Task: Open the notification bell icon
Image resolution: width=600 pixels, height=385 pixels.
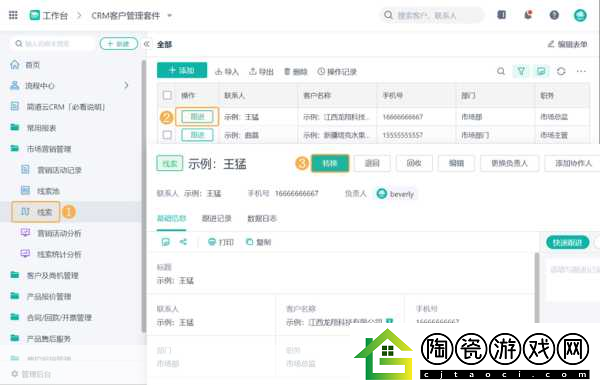Action: (528, 15)
